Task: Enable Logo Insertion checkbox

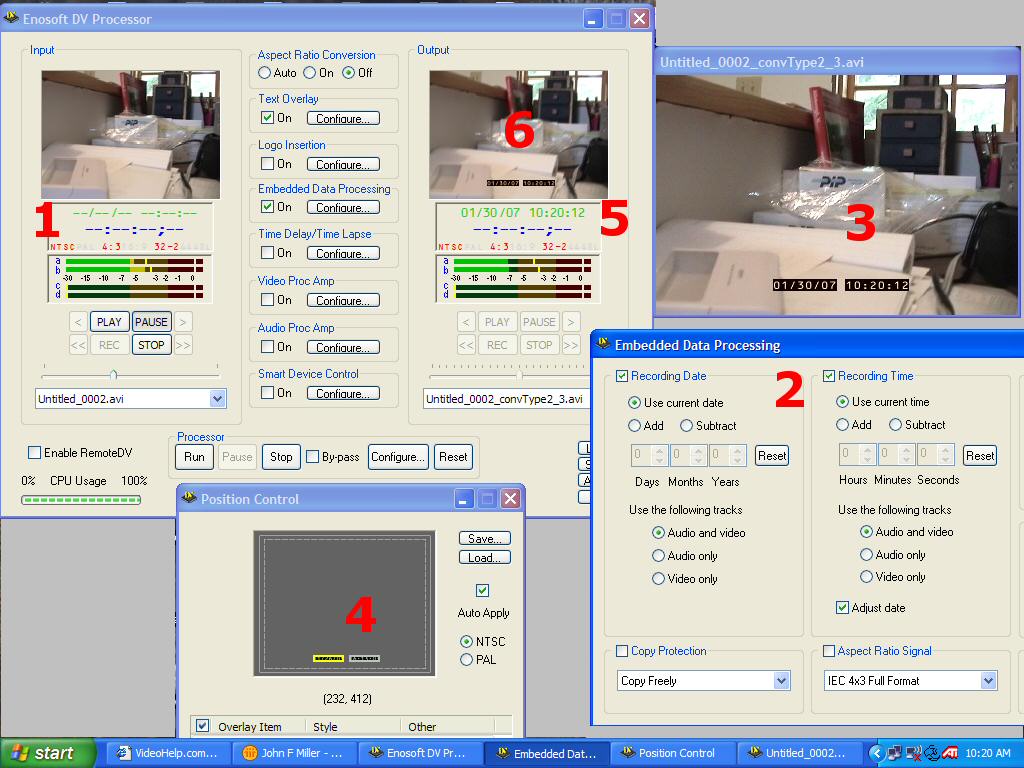Action: (x=267, y=163)
